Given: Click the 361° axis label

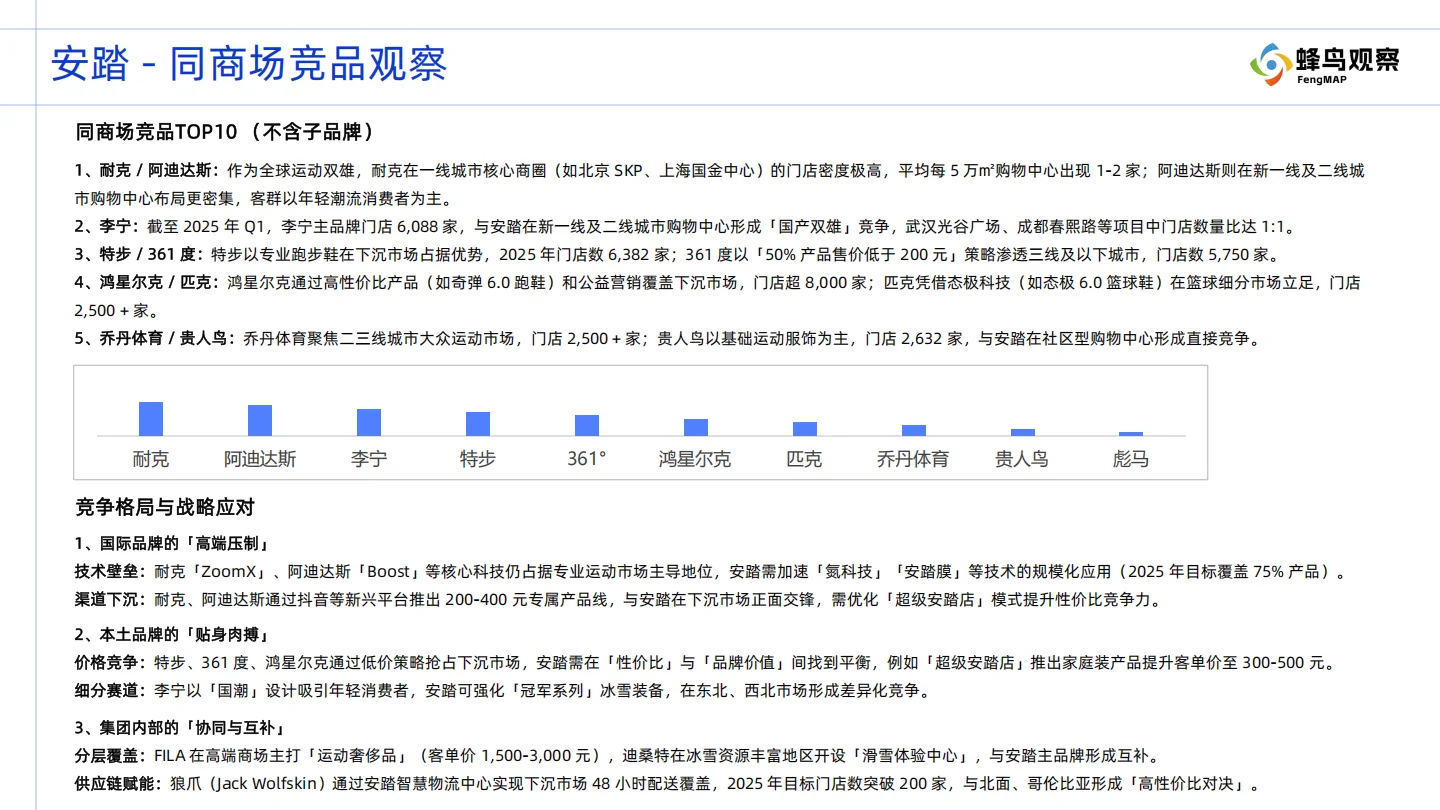Looking at the screenshot, I should [x=587, y=460].
